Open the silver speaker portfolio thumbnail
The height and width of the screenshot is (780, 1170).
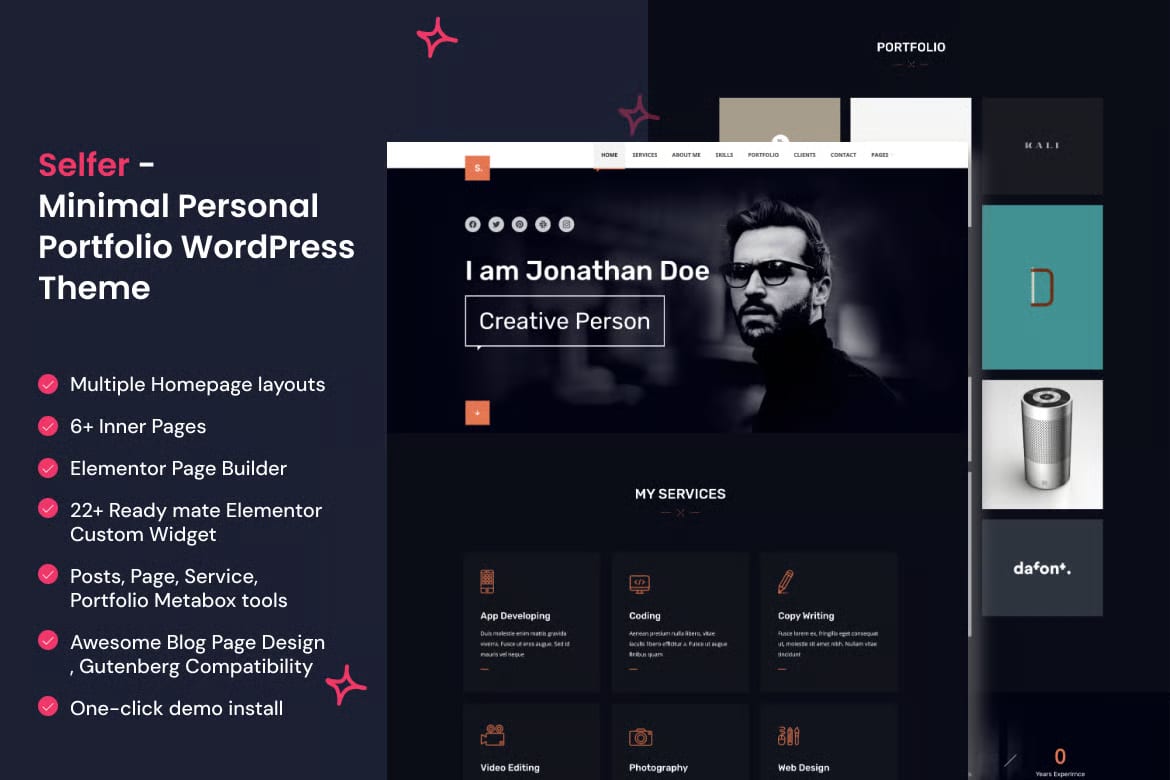[x=1042, y=444]
